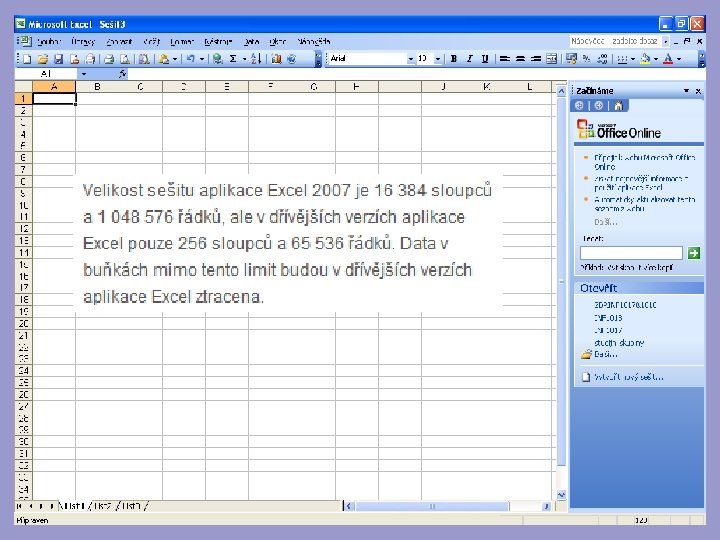Center align cell text
720x540 pixels.
point(520,59)
